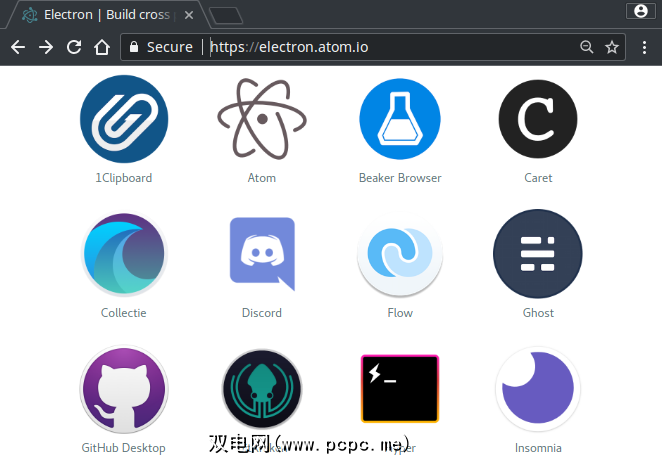Click the Collectie wave icon

(124, 254)
